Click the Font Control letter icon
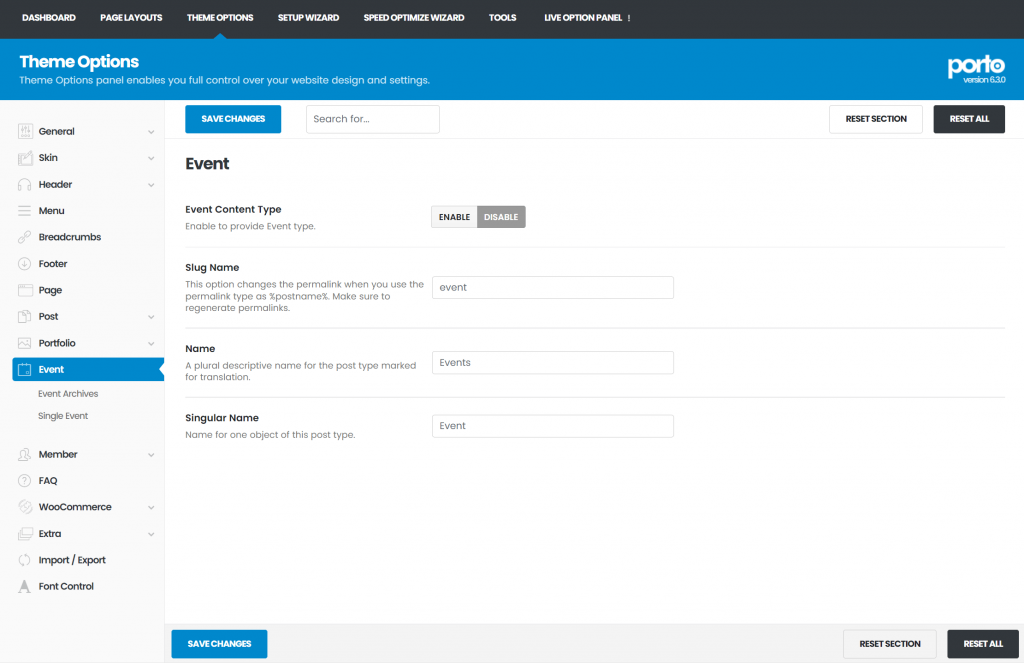Image resolution: width=1024 pixels, height=663 pixels. click(25, 587)
